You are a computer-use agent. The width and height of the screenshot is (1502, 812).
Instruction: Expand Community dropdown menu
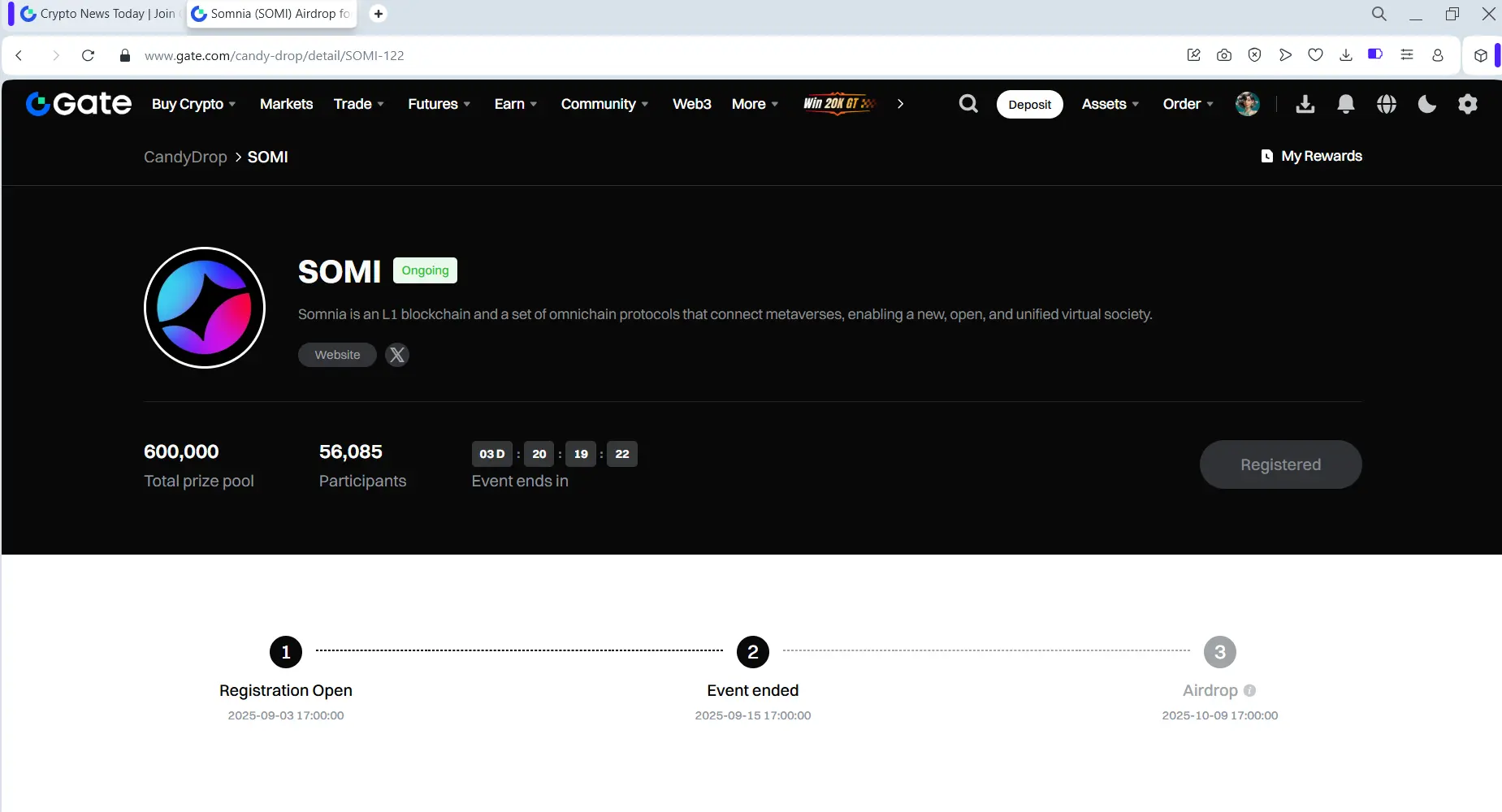[x=605, y=104]
